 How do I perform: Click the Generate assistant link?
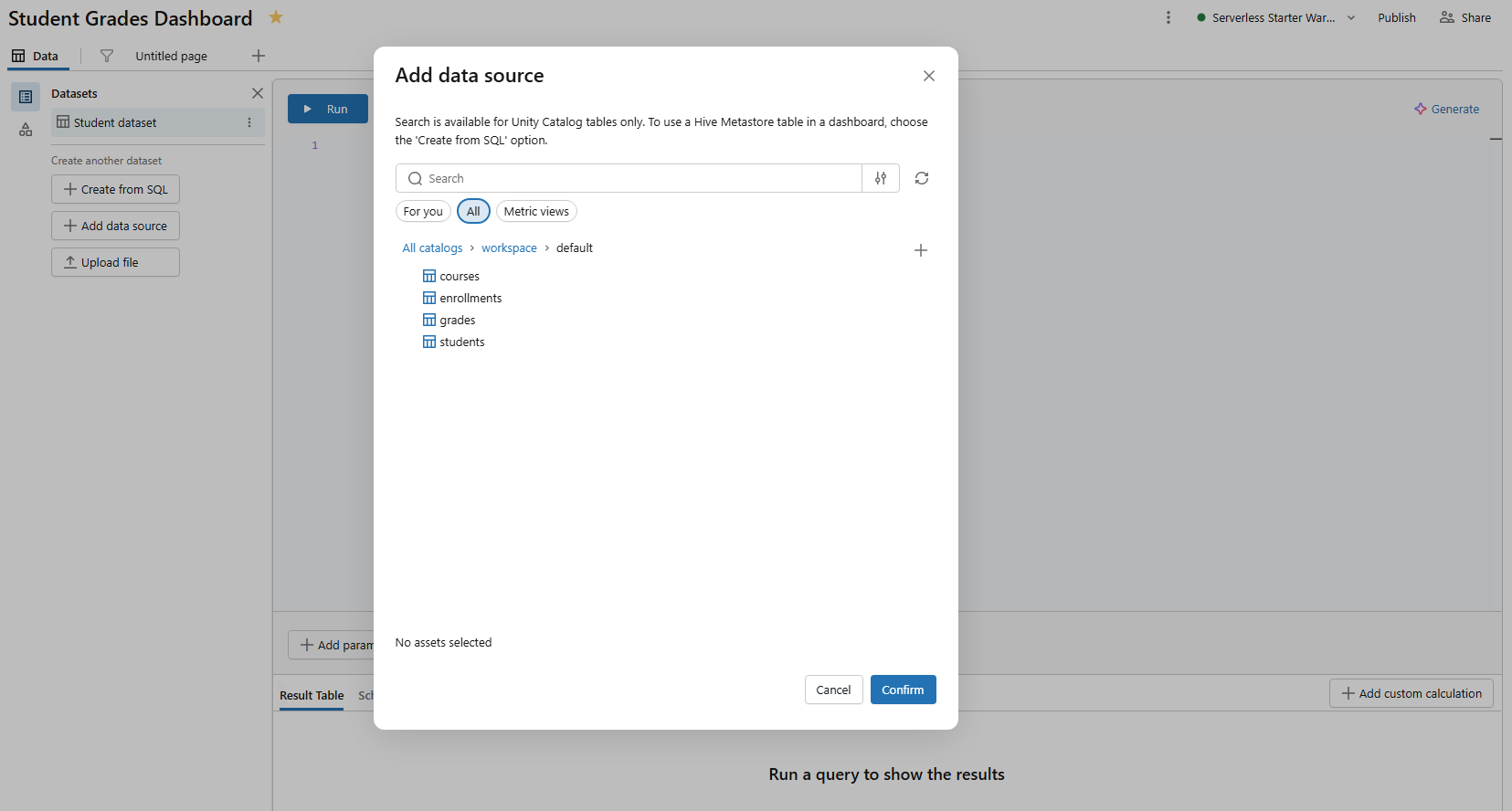(1446, 109)
